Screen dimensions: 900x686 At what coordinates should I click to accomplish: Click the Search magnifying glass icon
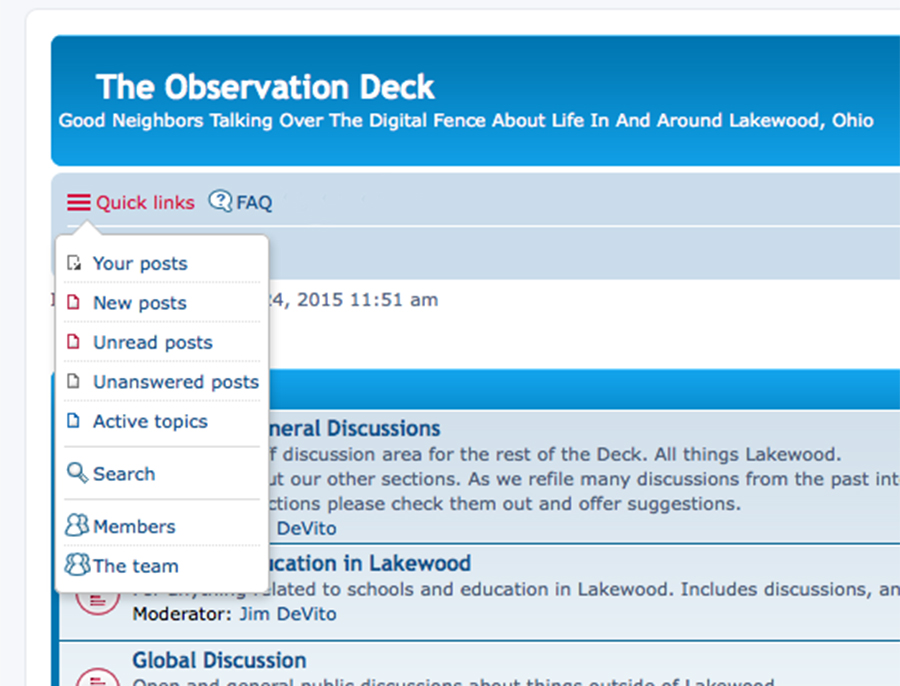[77, 473]
